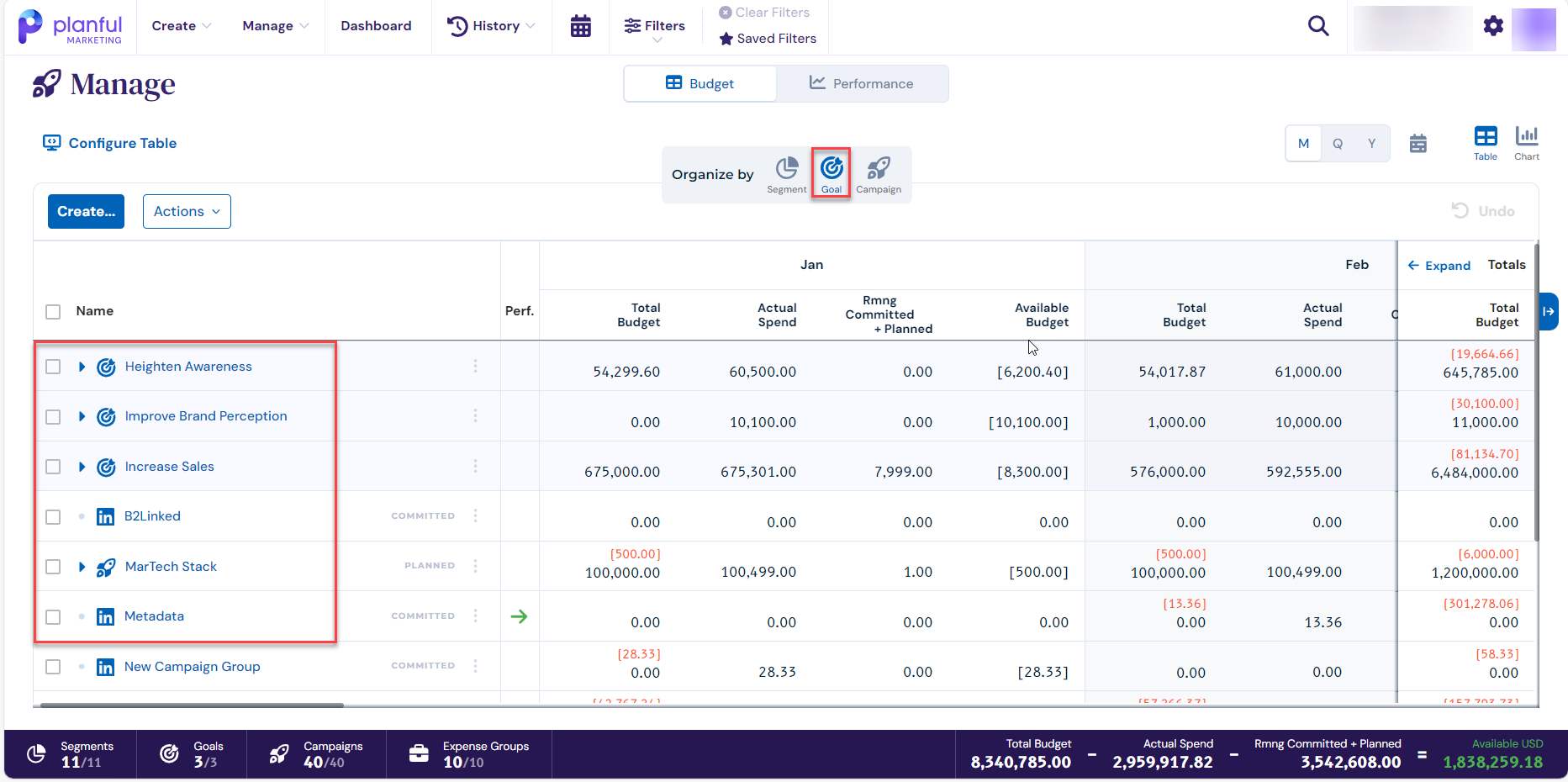Organize by Segment icon
This screenshot has width=1568, height=782.
(787, 175)
